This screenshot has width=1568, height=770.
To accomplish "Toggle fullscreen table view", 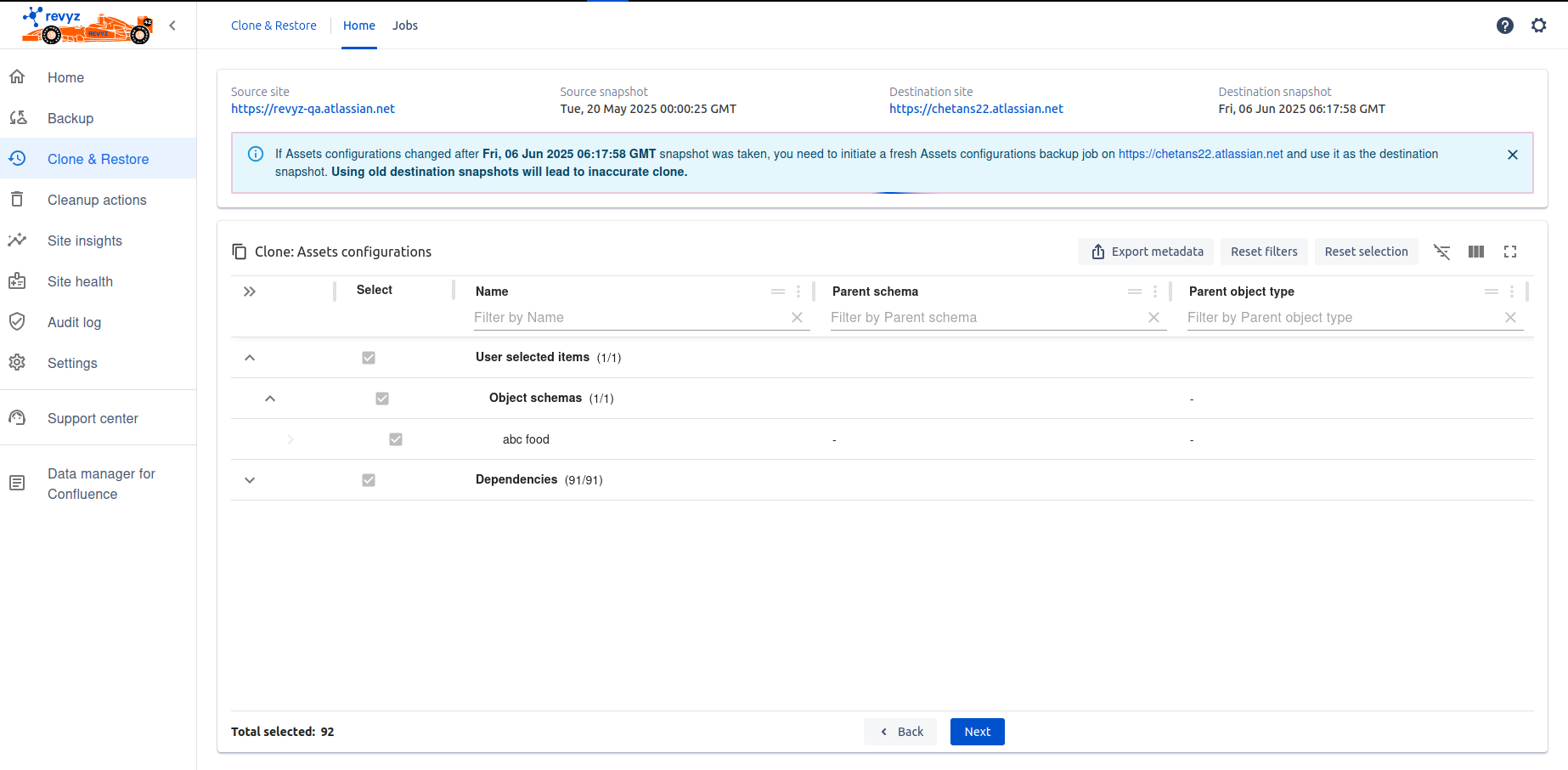I will pyautogui.click(x=1509, y=252).
